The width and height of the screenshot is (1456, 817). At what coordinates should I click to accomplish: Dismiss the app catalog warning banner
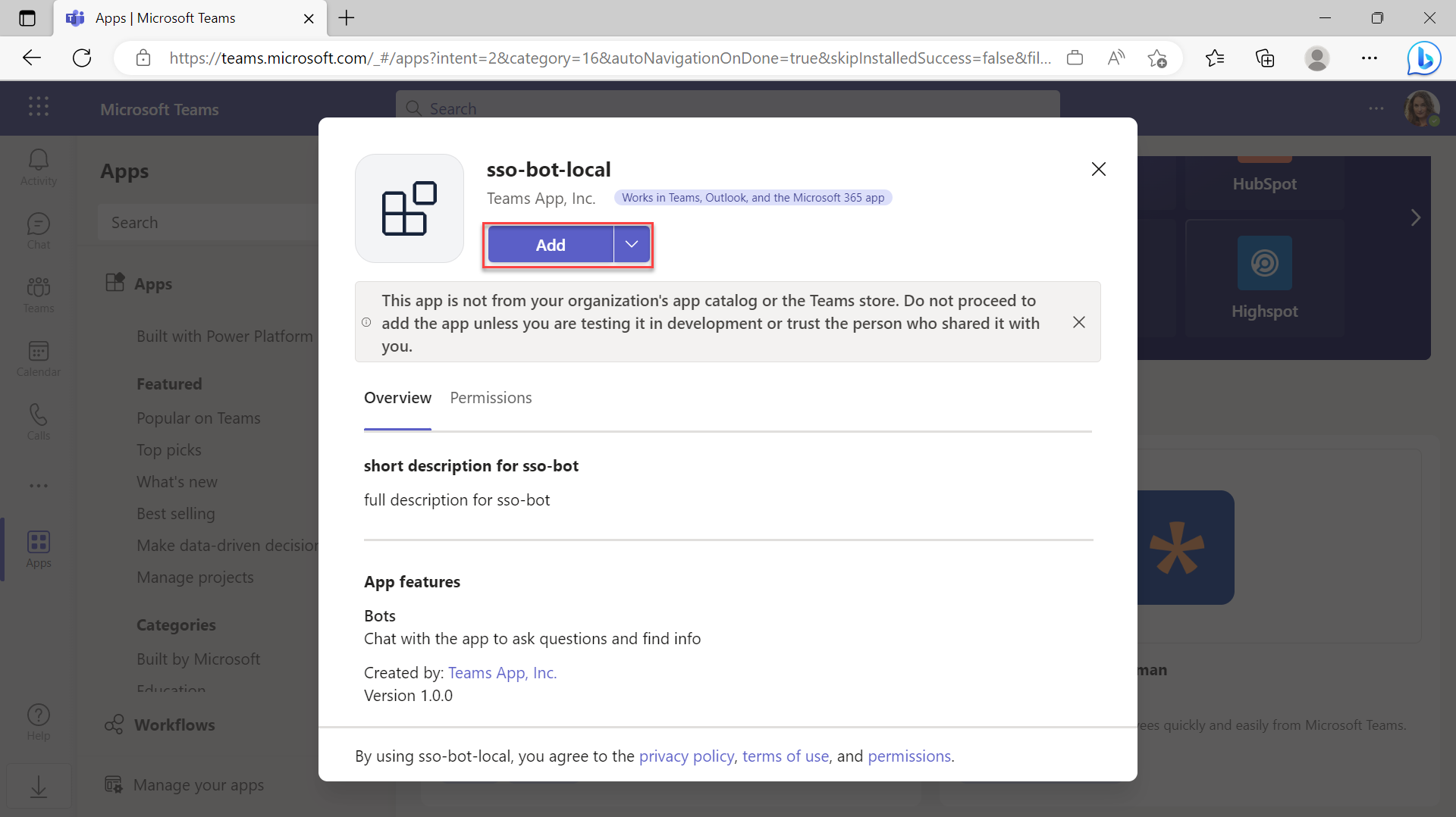point(1078,322)
